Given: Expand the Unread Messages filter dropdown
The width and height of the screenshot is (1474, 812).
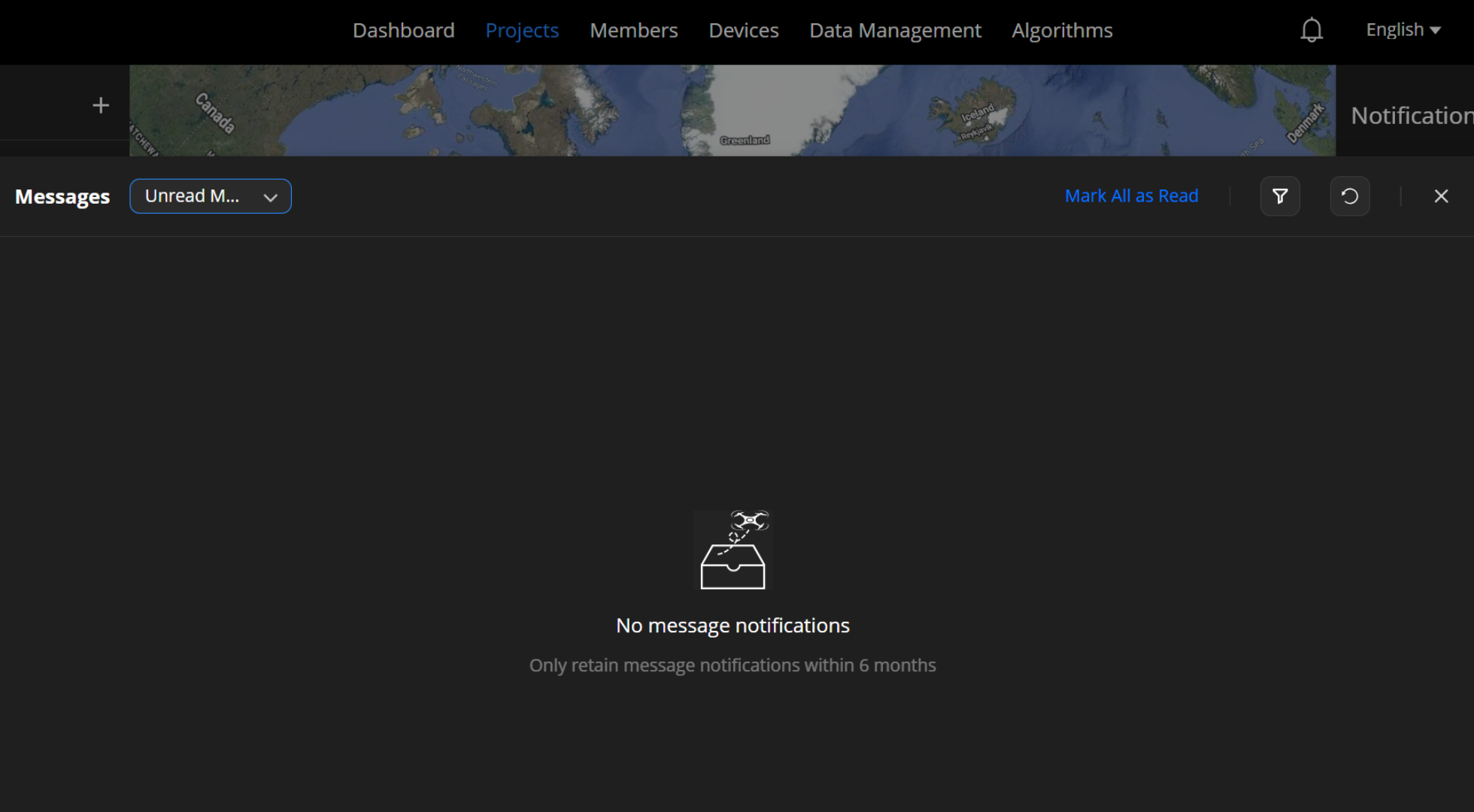Looking at the screenshot, I should 211,196.
